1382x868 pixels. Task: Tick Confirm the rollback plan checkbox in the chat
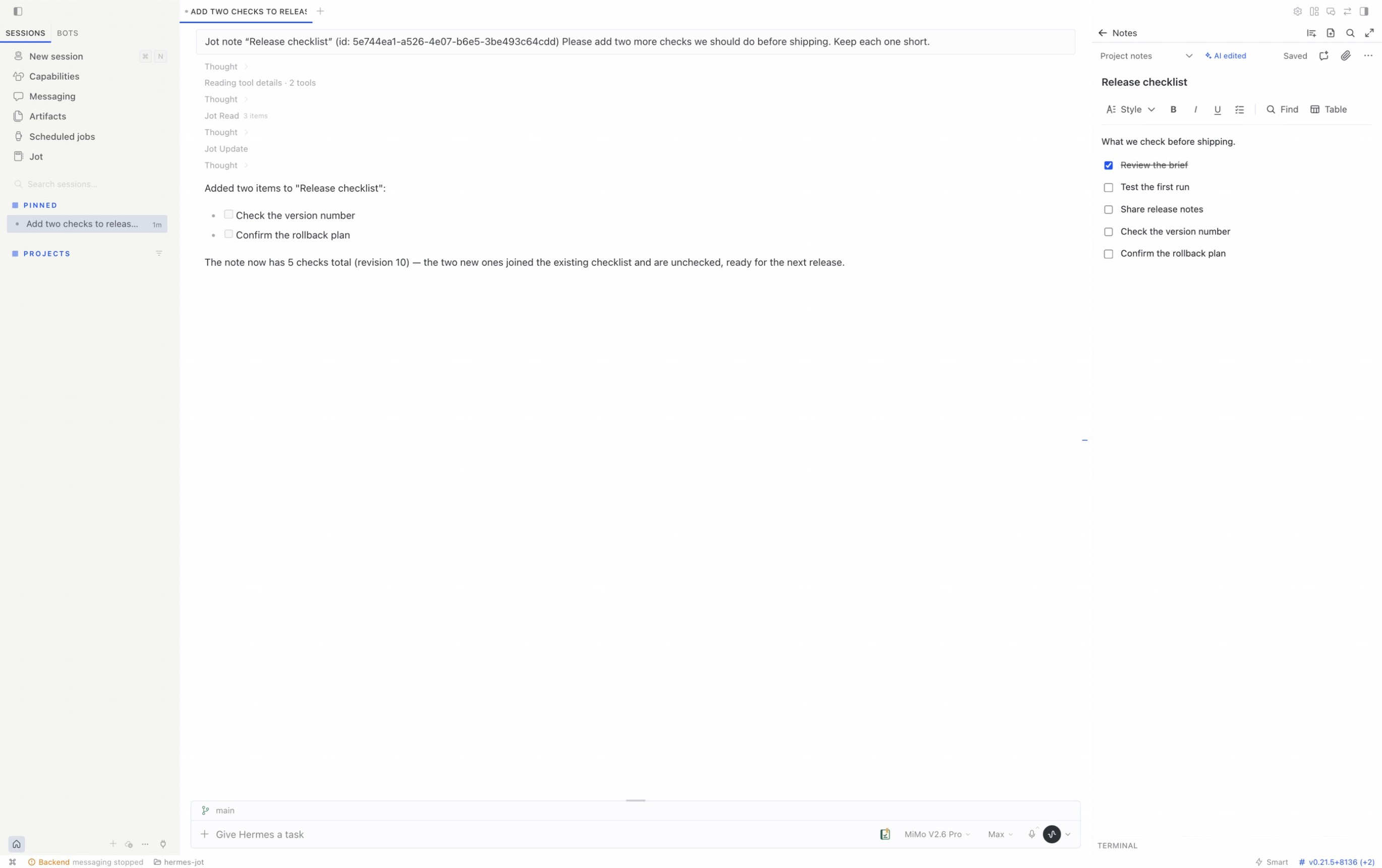click(228, 234)
